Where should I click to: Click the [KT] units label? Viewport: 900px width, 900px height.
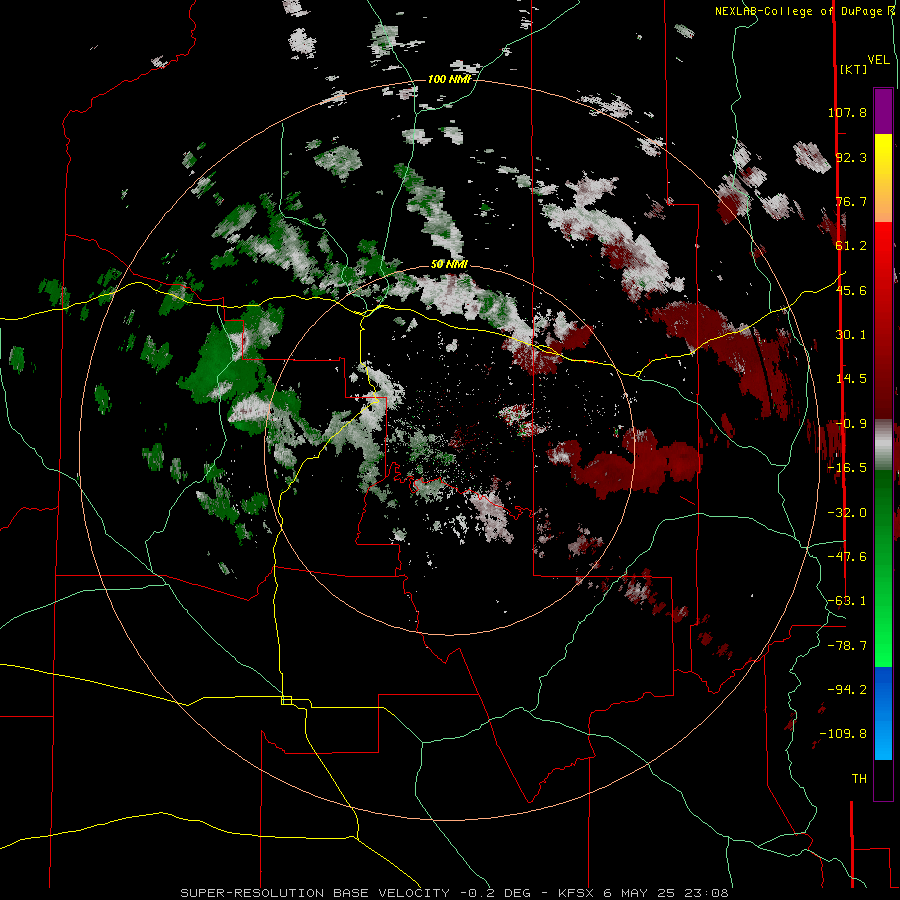click(x=853, y=69)
